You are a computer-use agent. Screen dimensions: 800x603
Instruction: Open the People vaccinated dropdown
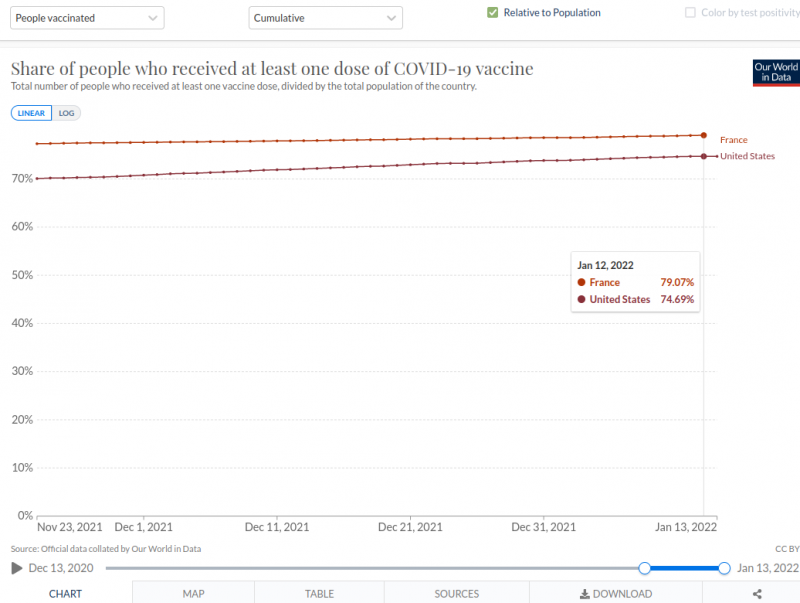point(87,18)
